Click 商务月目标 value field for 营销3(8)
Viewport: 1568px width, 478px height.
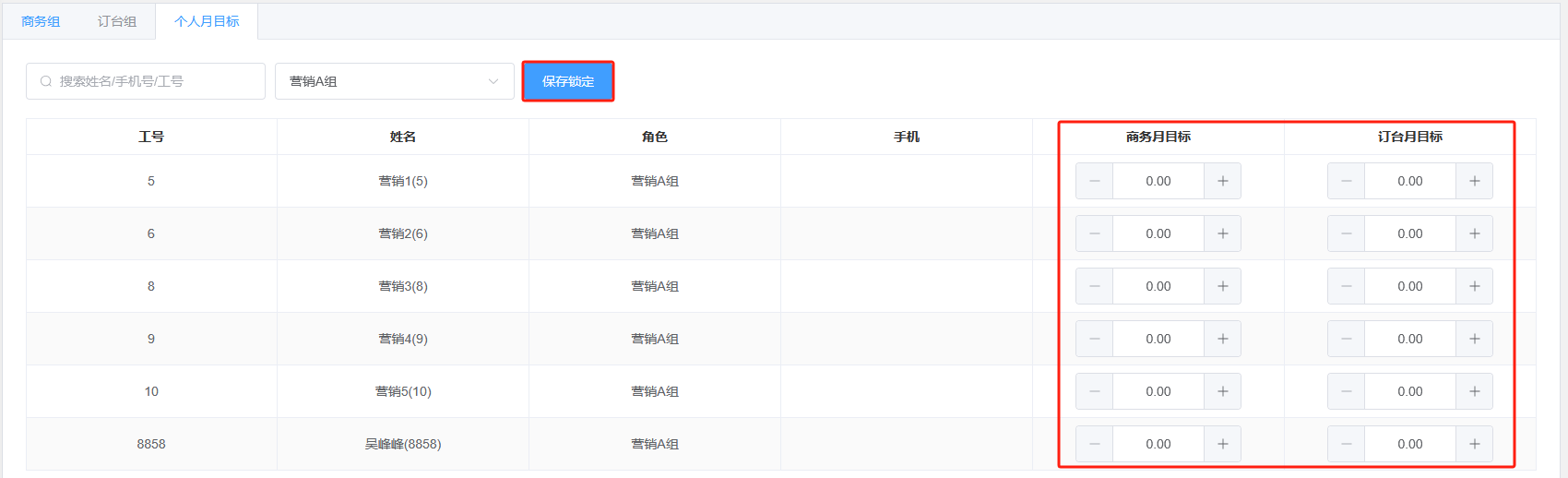(1158, 286)
